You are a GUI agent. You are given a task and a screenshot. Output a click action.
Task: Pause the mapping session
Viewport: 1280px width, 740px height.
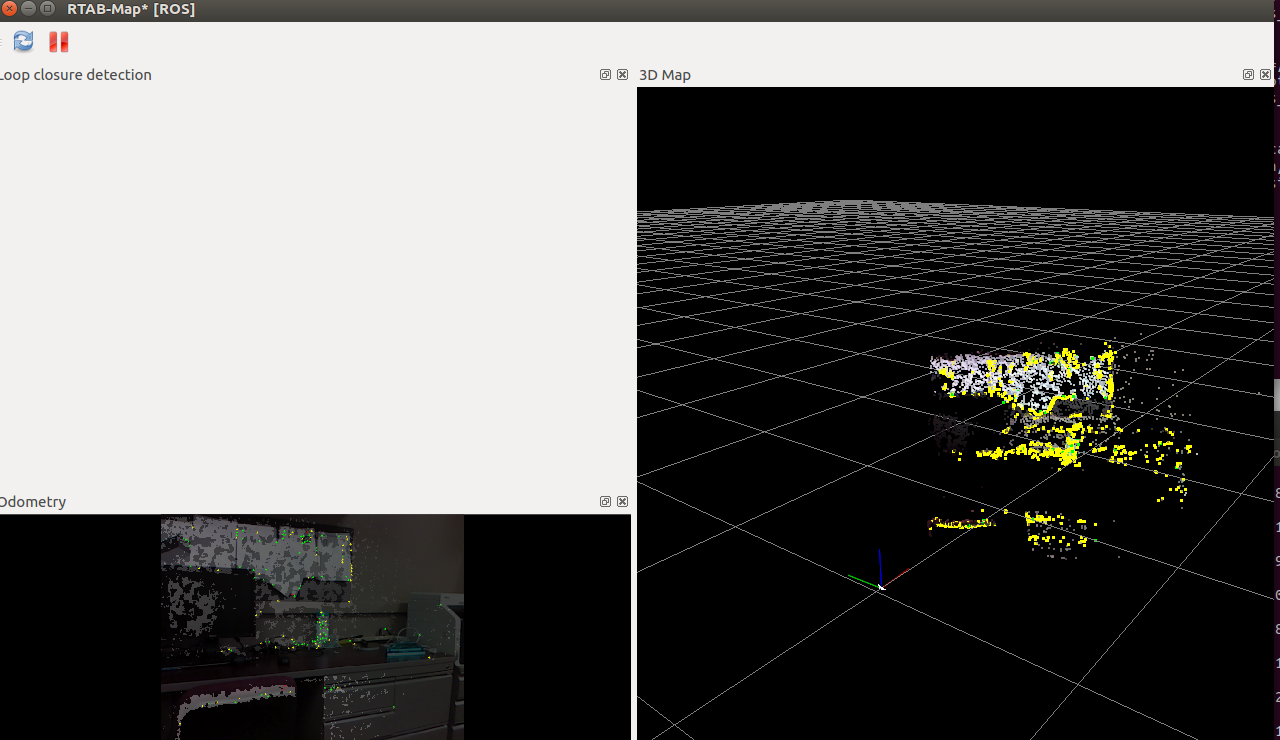coord(58,41)
